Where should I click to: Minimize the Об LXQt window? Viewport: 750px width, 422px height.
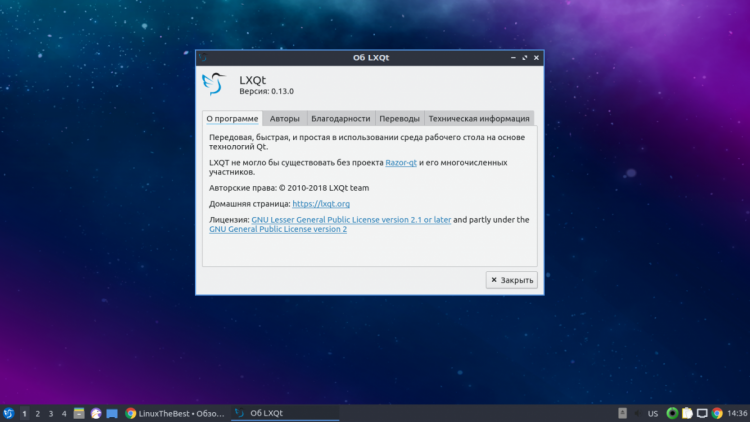(x=513, y=57)
